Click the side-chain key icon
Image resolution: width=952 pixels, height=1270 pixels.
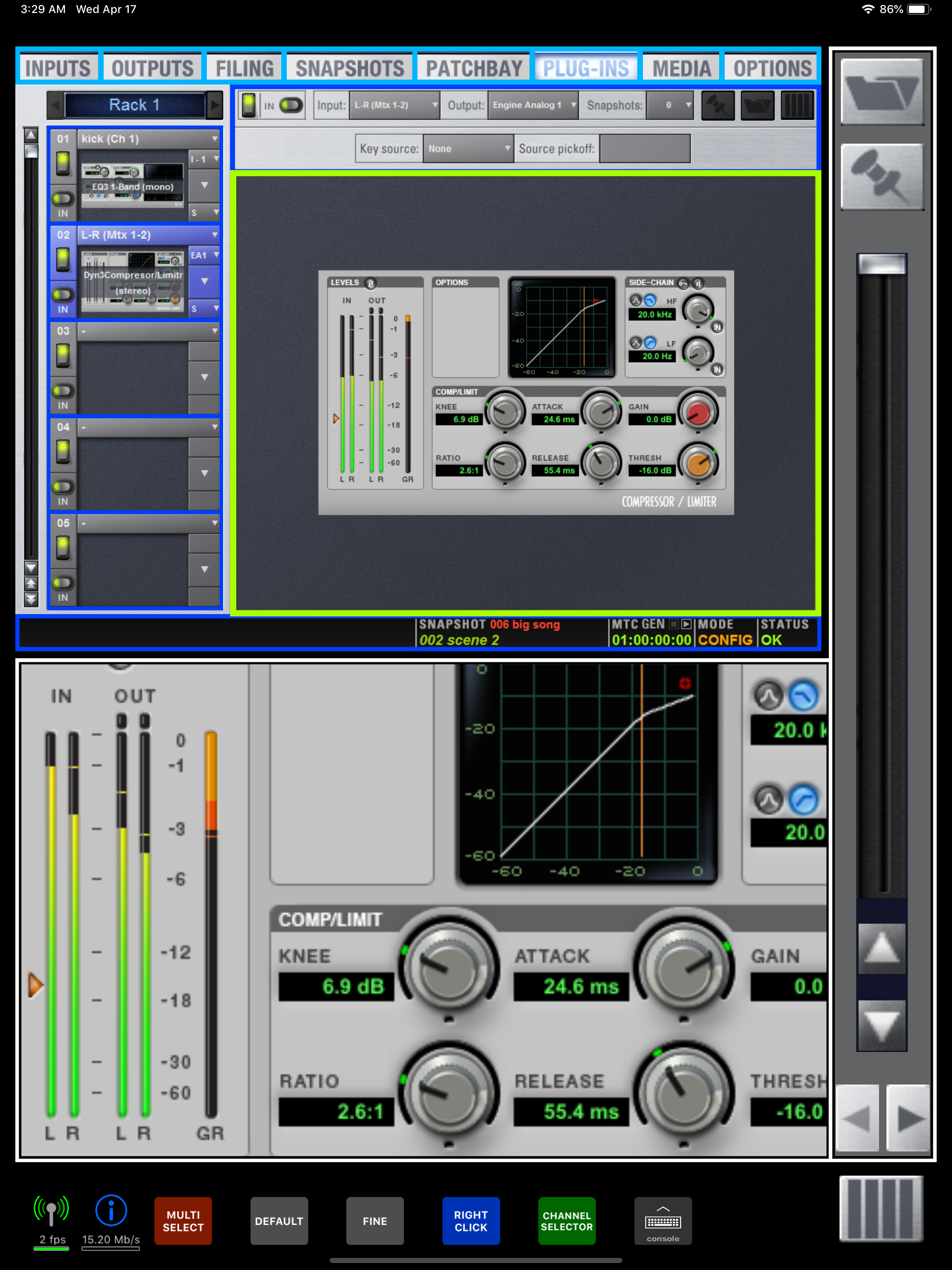point(683,283)
